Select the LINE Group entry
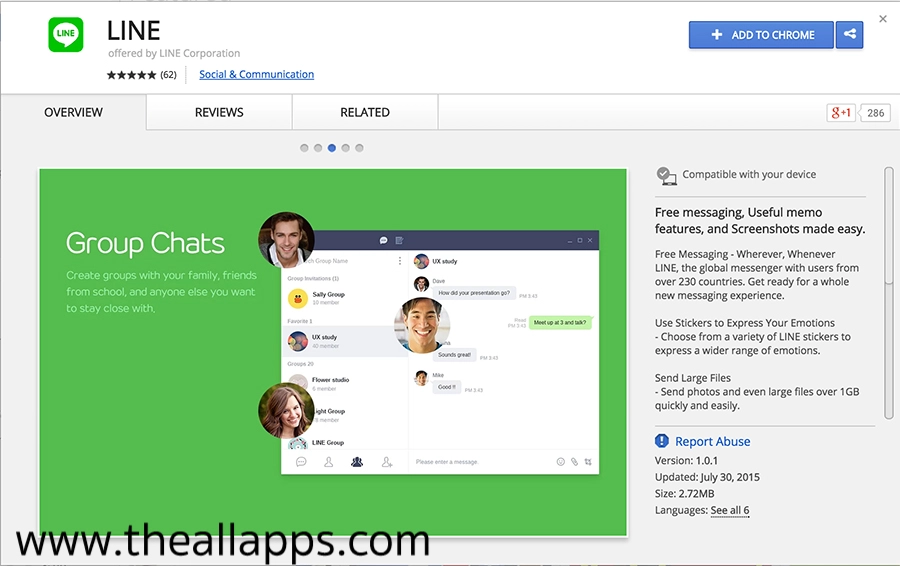900x566 pixels. tap(344, 443)
